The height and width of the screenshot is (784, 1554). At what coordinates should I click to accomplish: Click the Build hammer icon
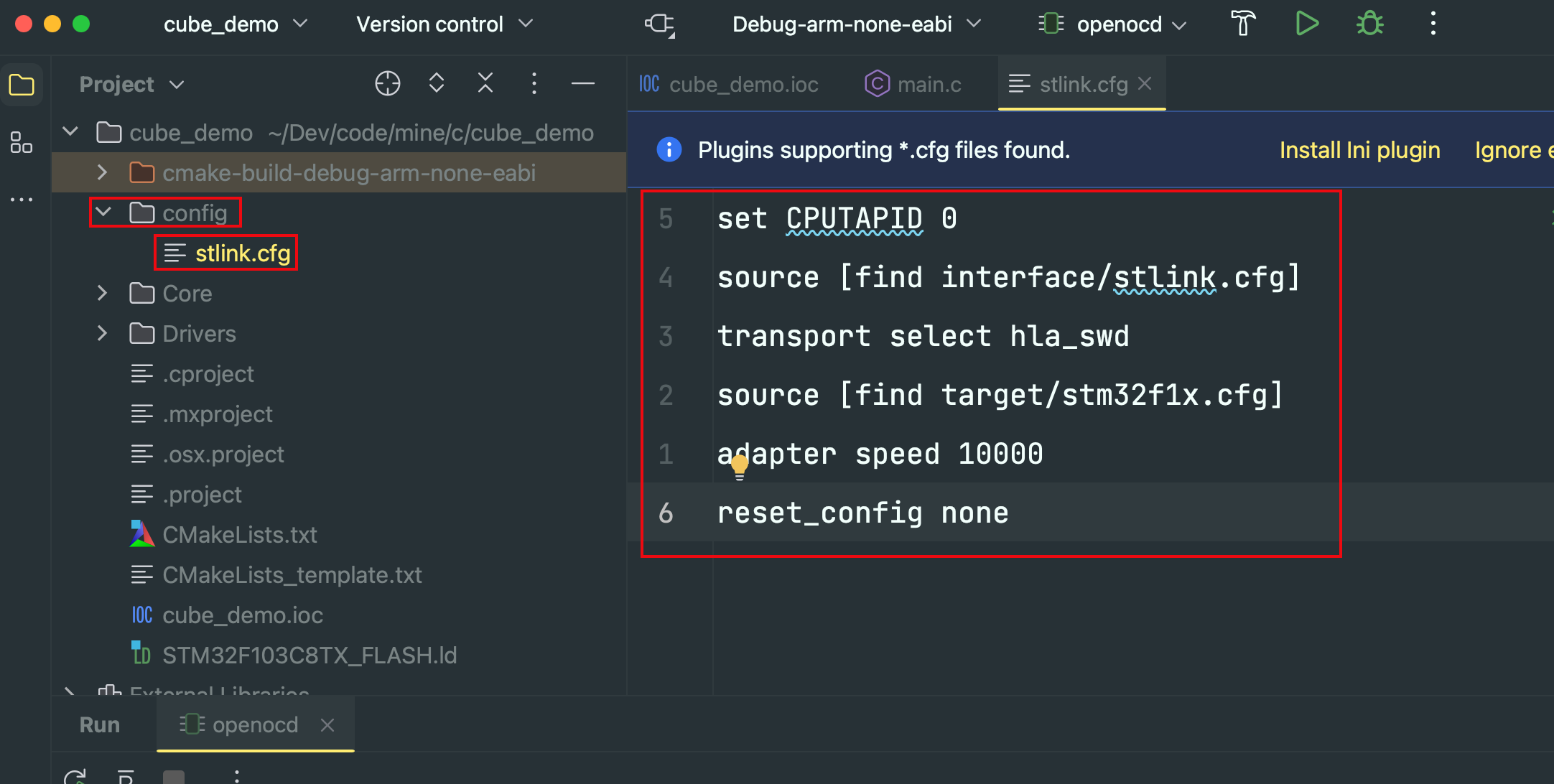[x=1243, y=24]
